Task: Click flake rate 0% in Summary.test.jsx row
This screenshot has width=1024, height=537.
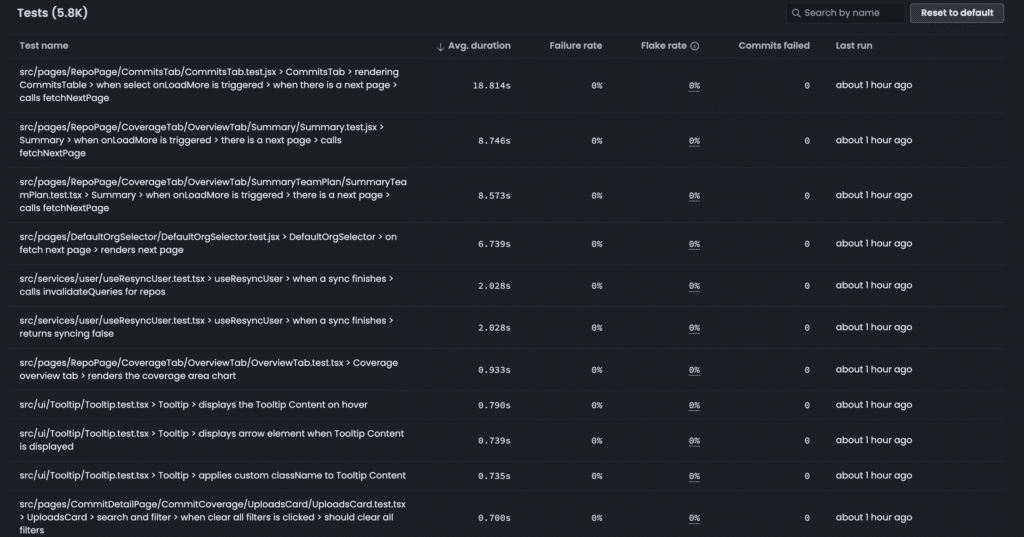Action: click(x=694, y=140)
